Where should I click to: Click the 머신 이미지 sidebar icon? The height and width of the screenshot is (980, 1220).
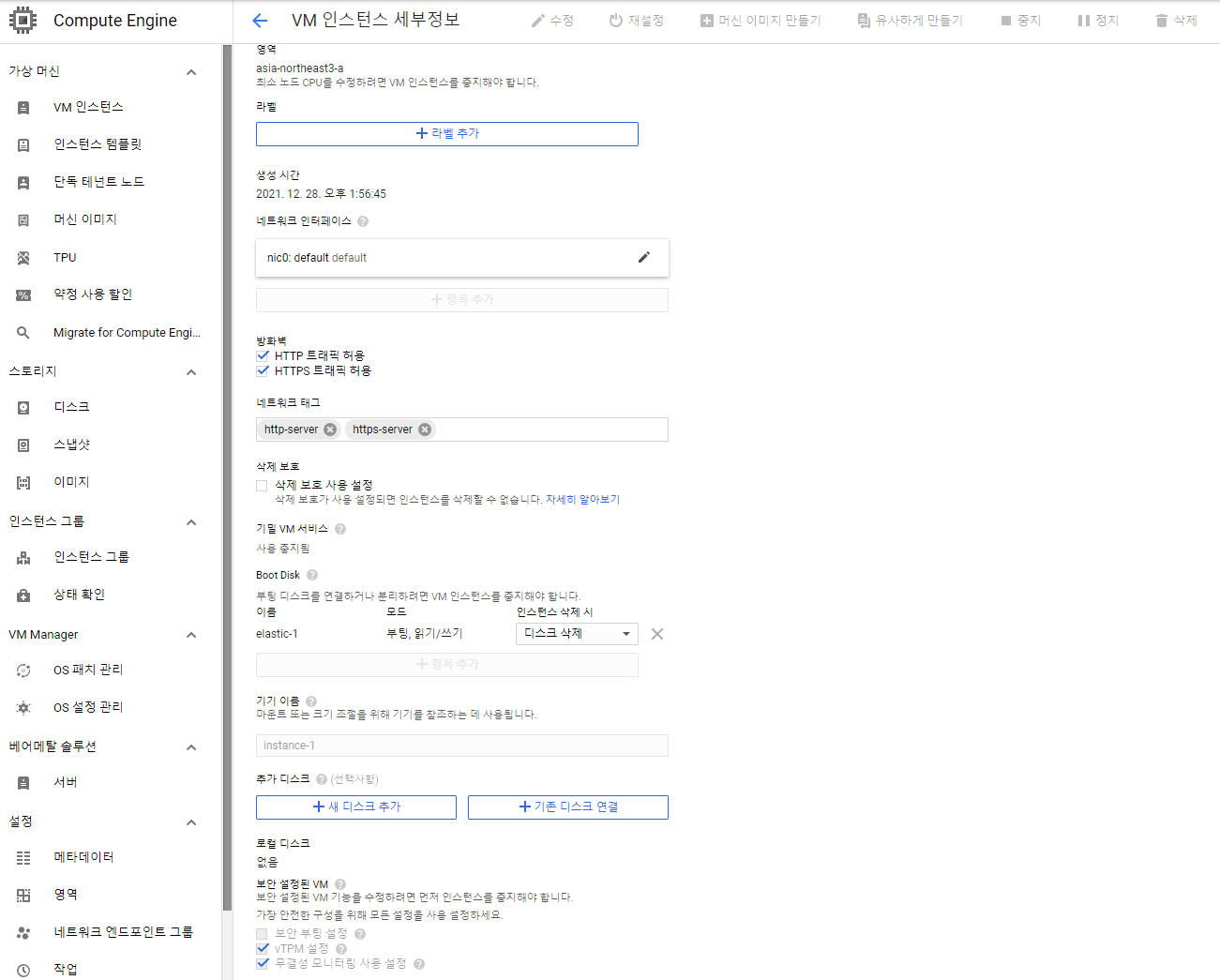point(23,220)
